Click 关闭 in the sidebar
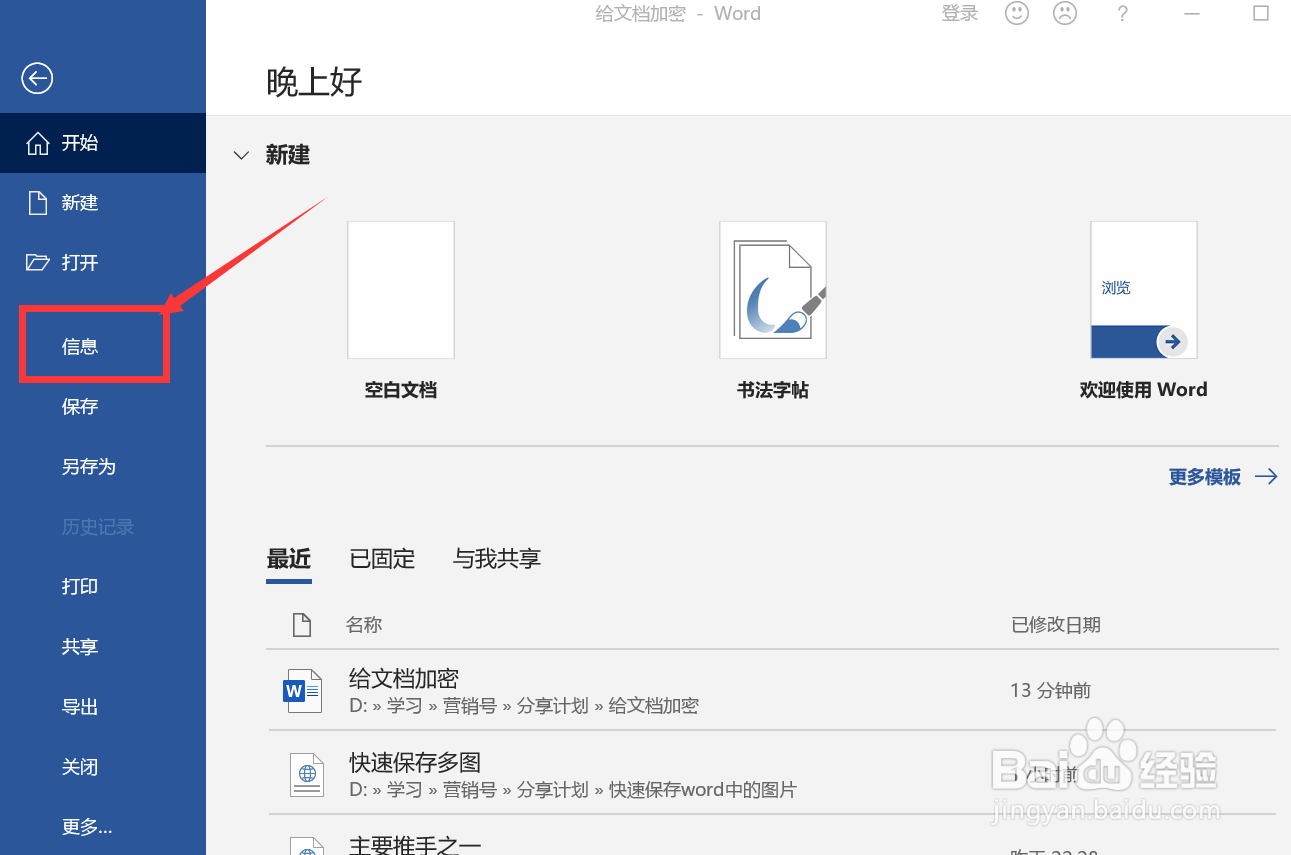Image resolution: width=1291 pixels, height=855 pixels. click(103, 767)
